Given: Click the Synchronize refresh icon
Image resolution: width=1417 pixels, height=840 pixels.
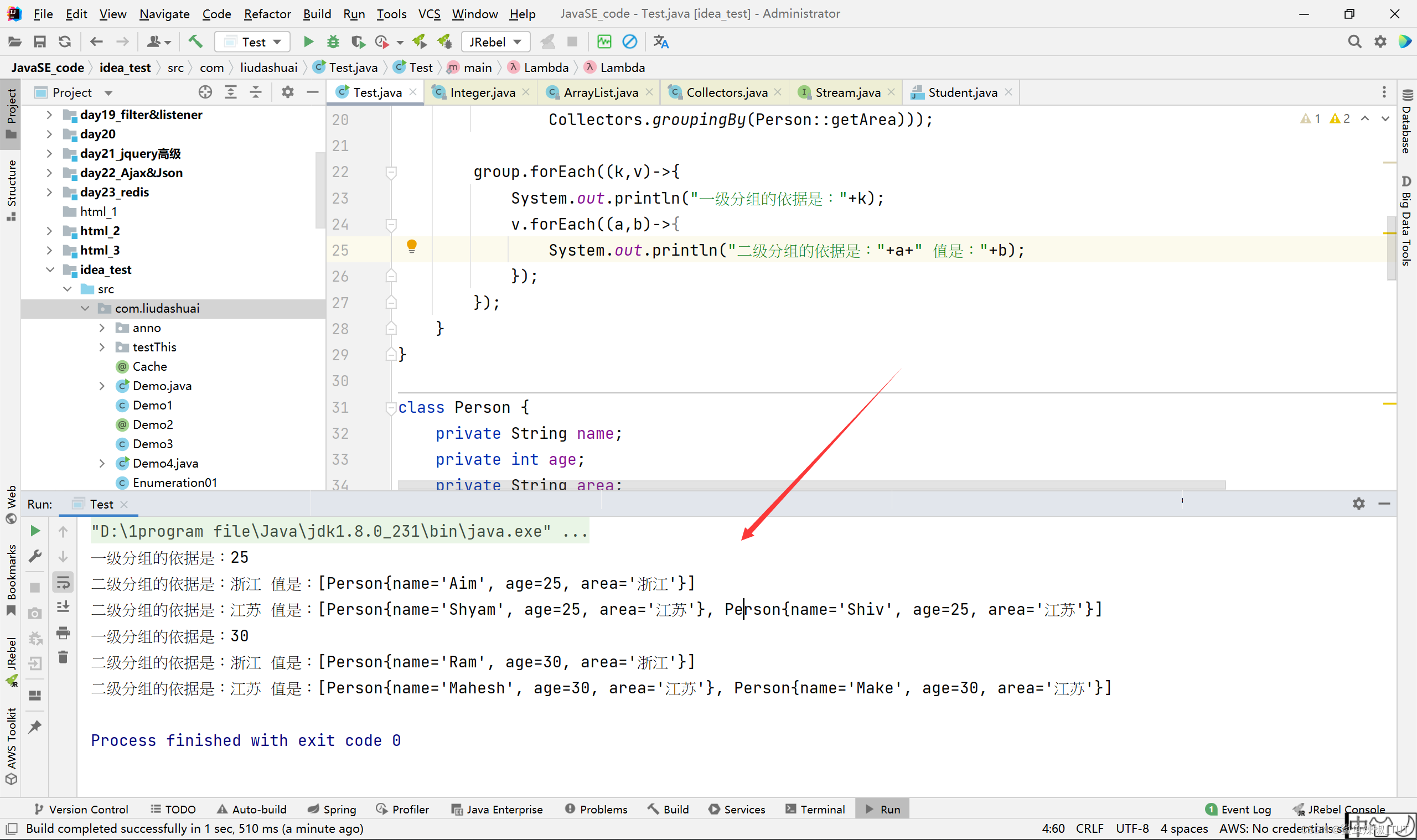Looking at the screenshot, I should pos(65,42).
